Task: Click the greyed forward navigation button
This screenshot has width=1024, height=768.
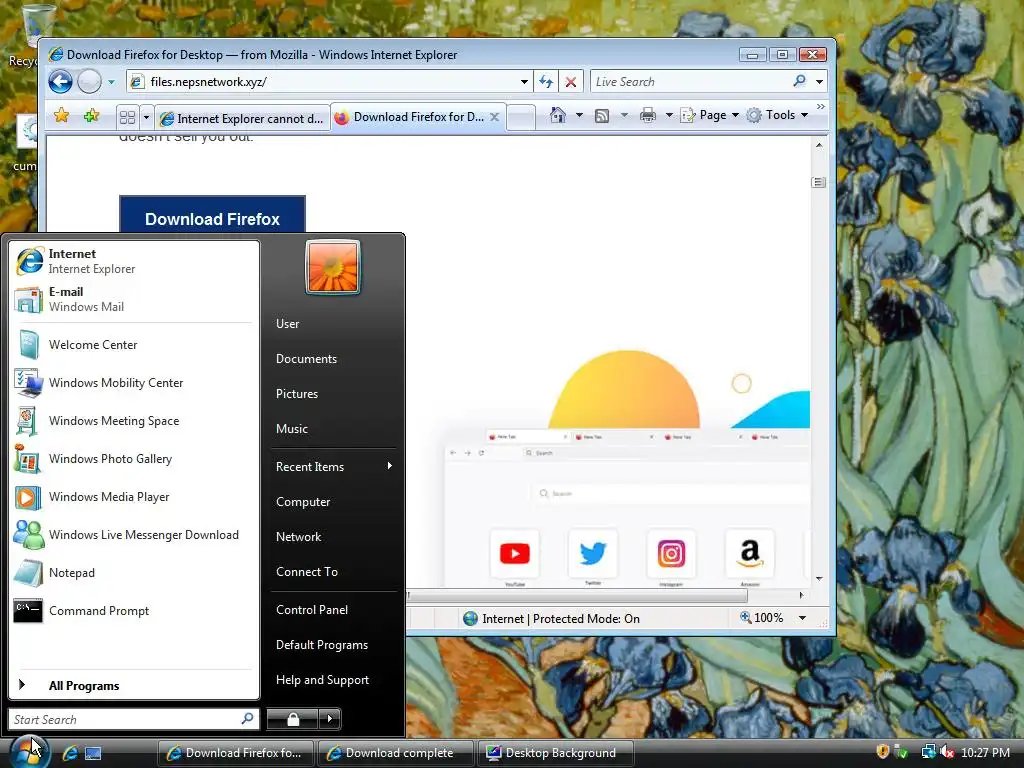Action: click(x=89, y=82)
